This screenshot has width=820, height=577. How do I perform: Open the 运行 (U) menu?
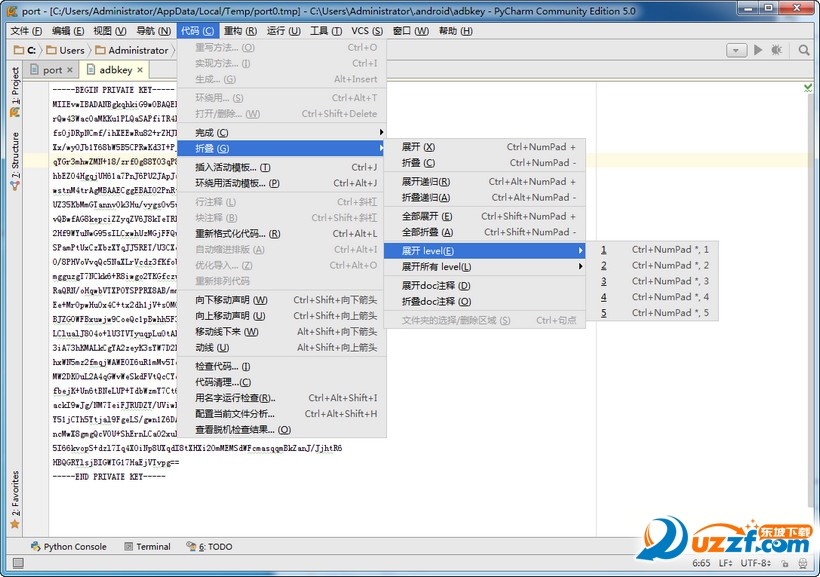pos(283,31)
